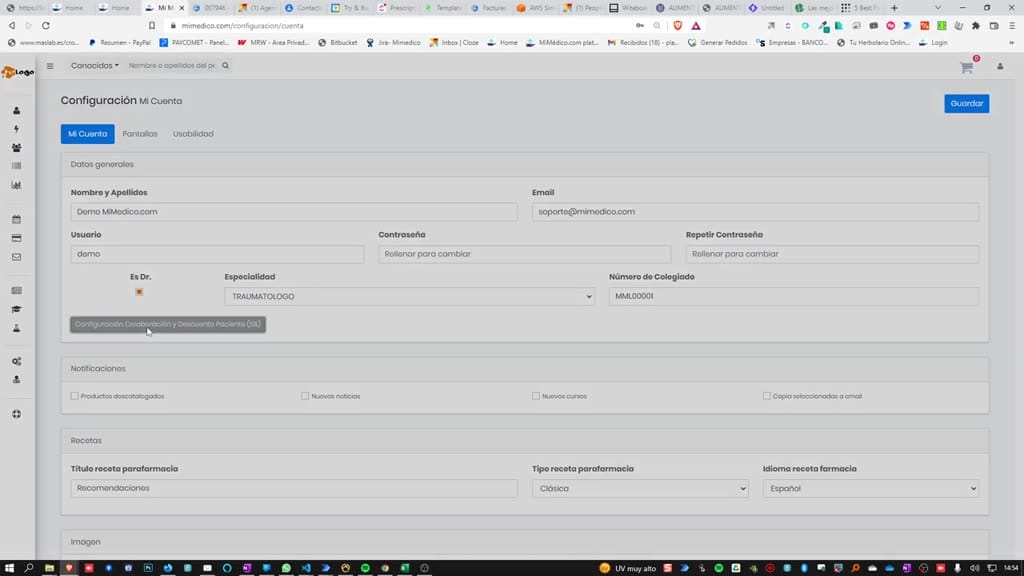Open the barcode sidebar icon

coord(16,167)
